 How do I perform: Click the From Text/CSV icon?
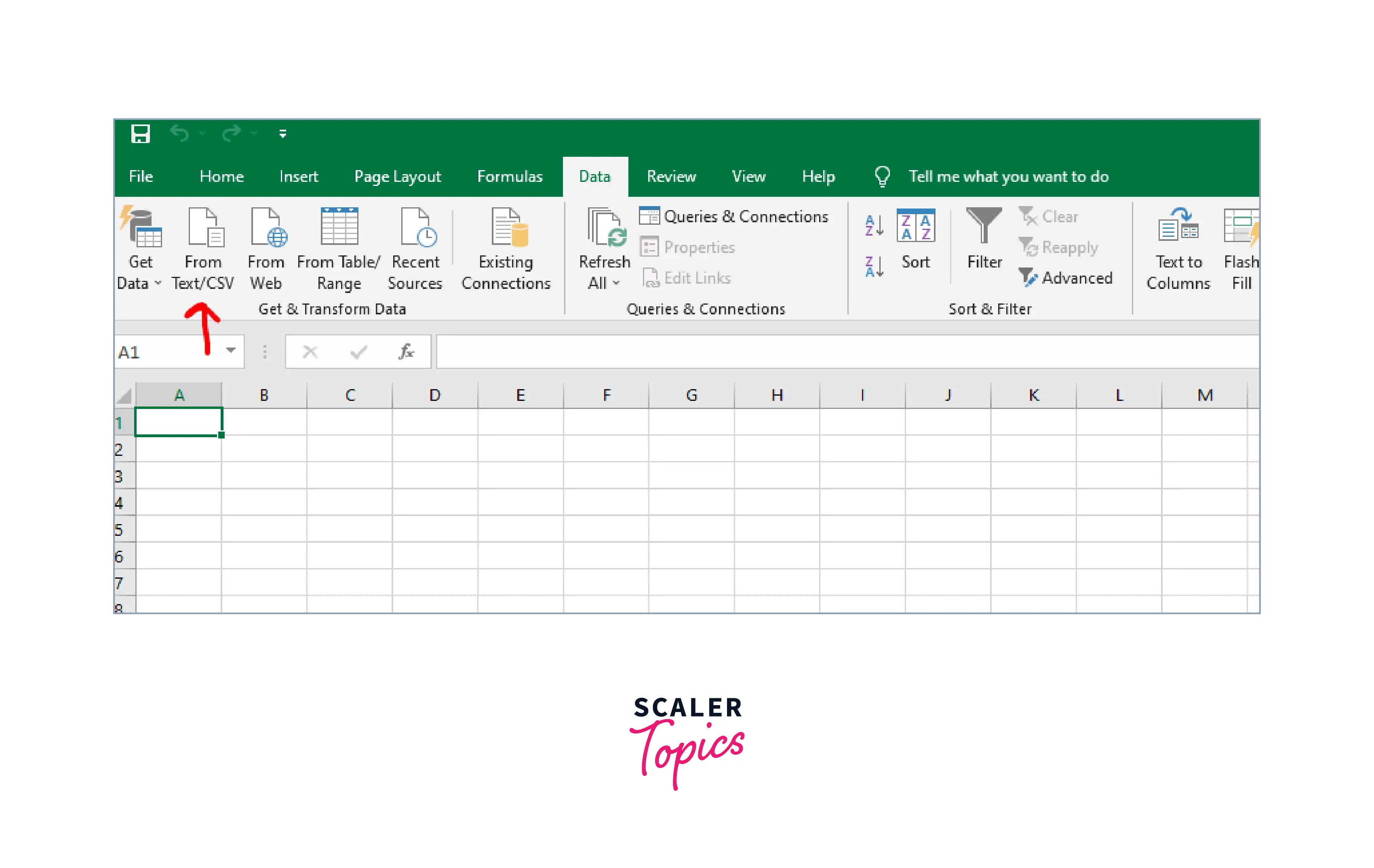[205, 228]
